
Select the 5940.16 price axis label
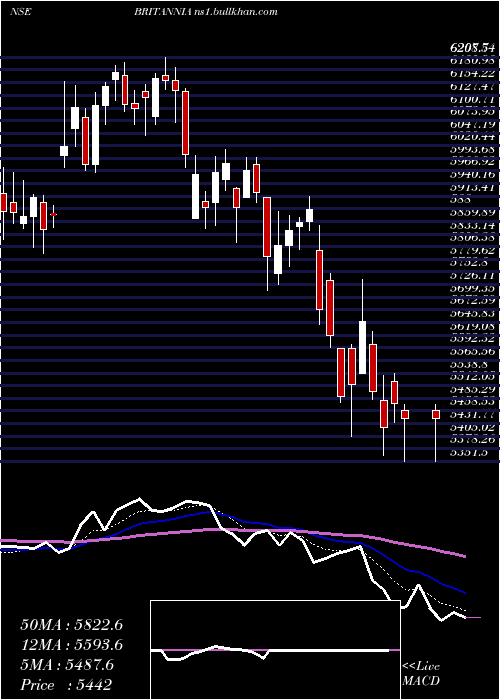473,174
